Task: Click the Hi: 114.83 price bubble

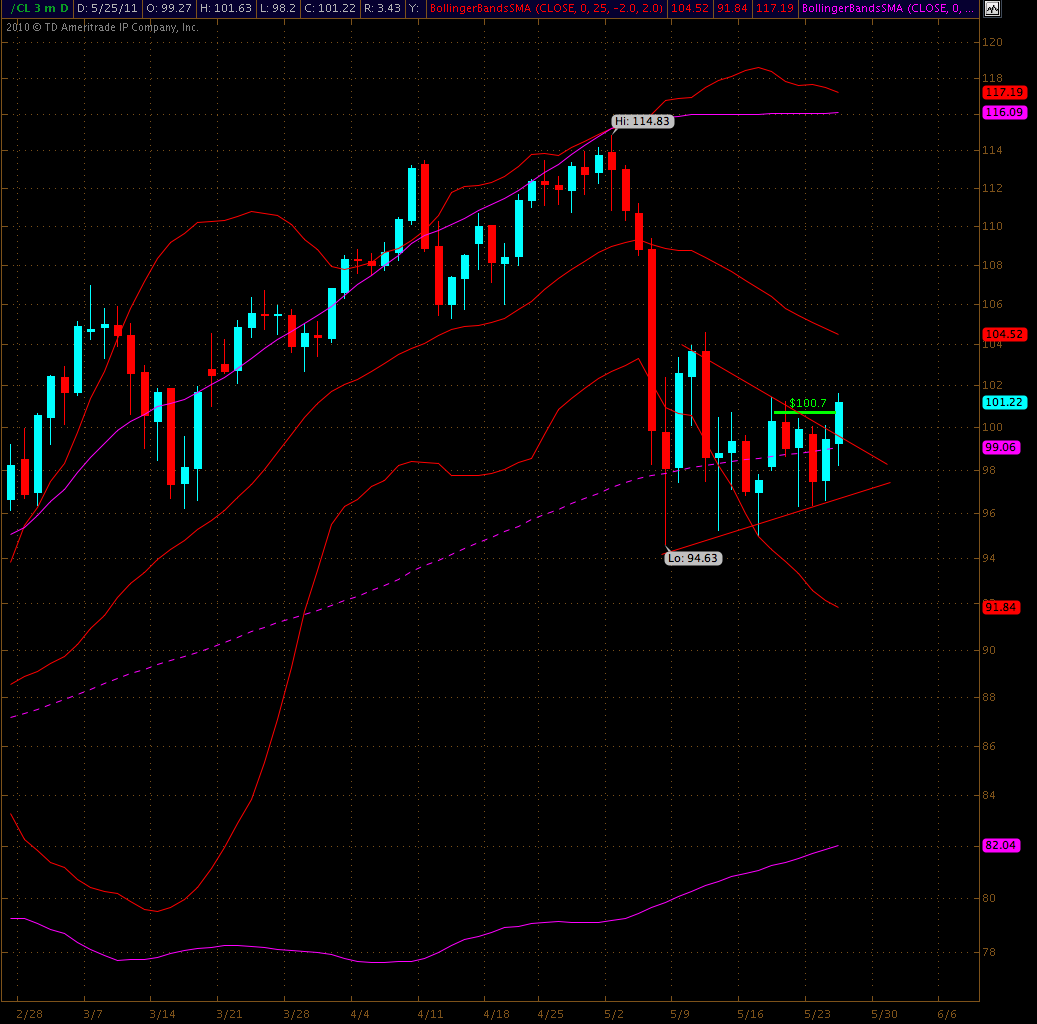Action: click(x=642, y=121)
